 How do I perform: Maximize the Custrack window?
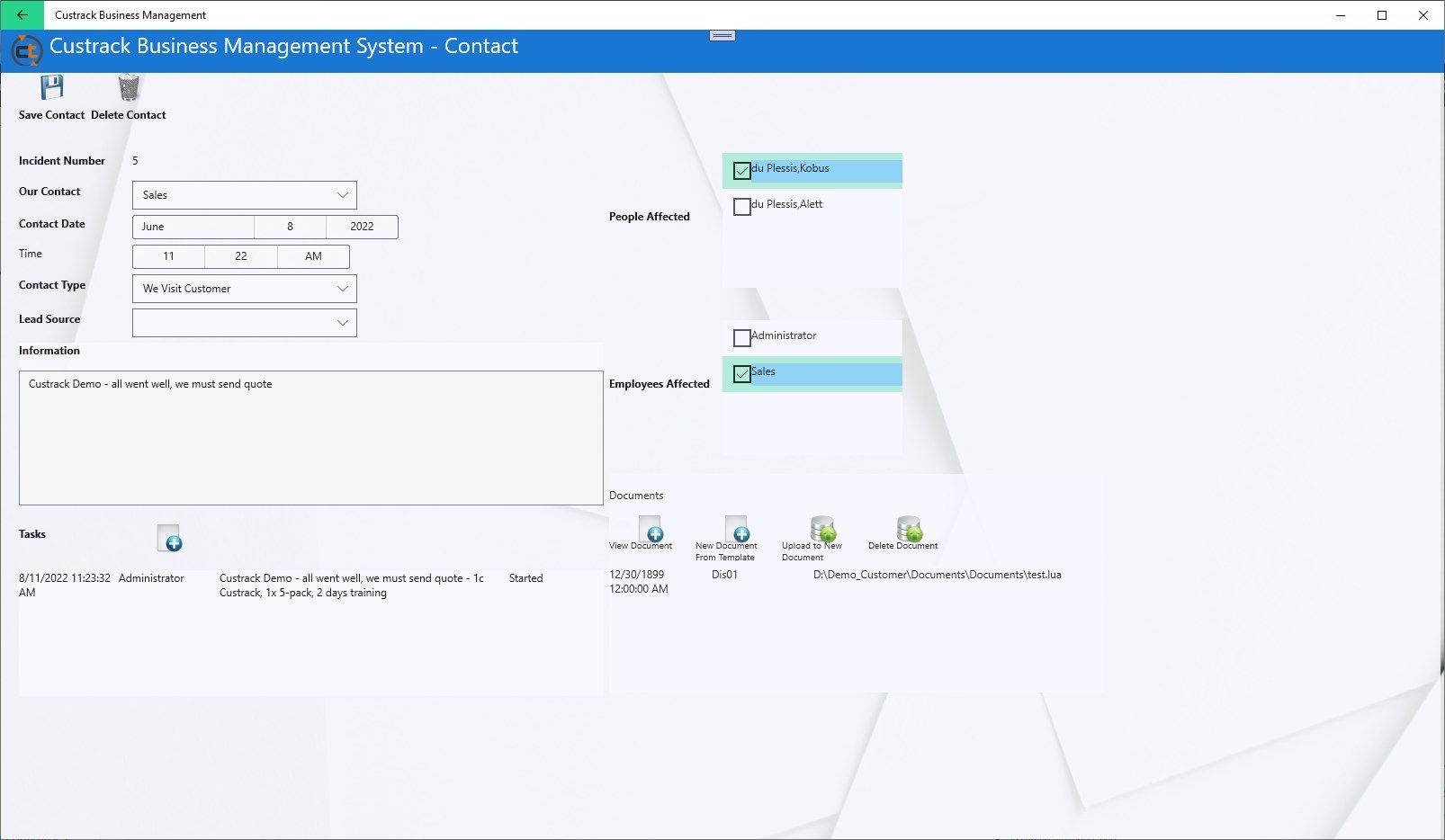[x=1382, y=14]
